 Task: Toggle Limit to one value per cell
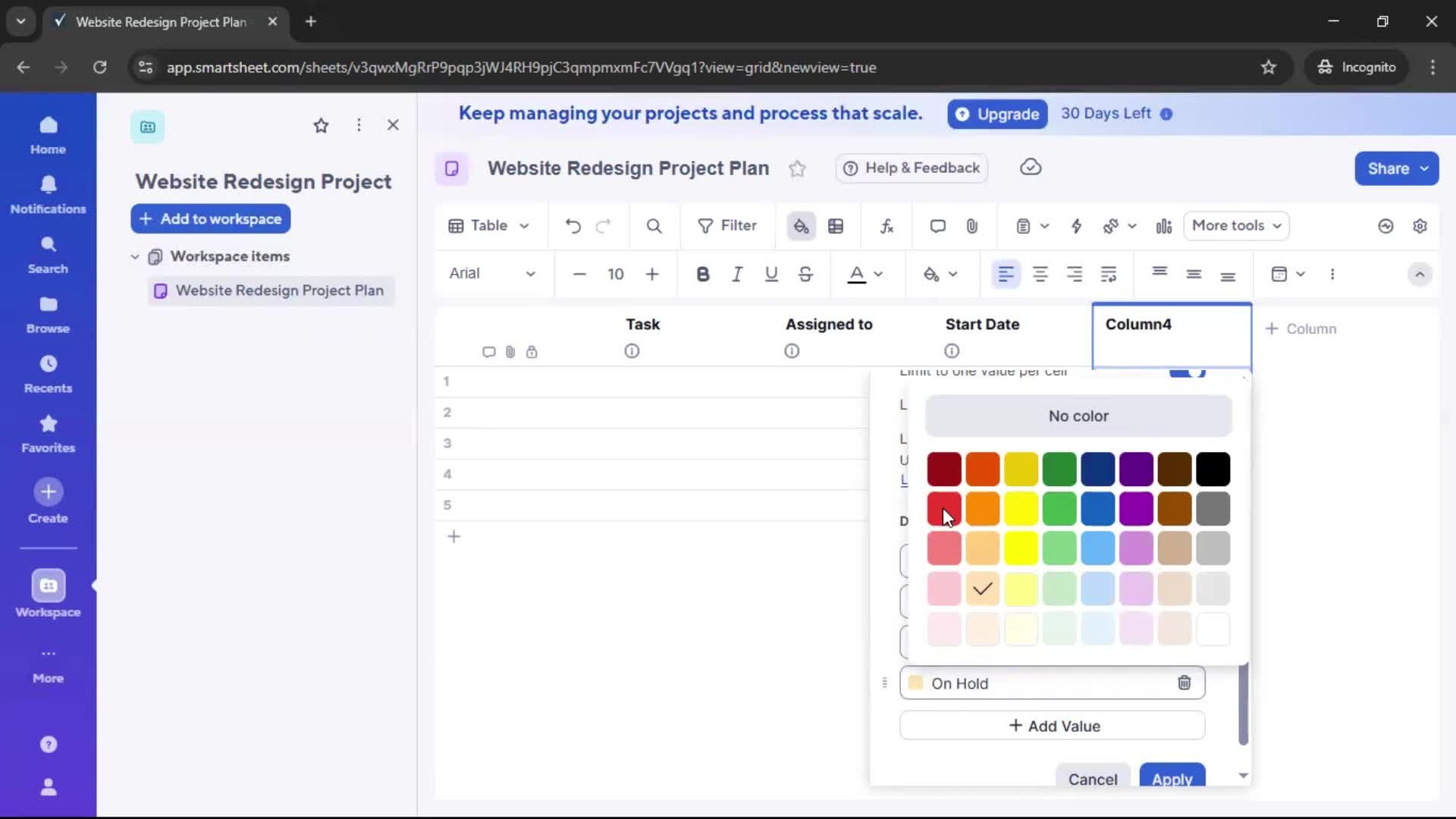[x=1188, y=373]
